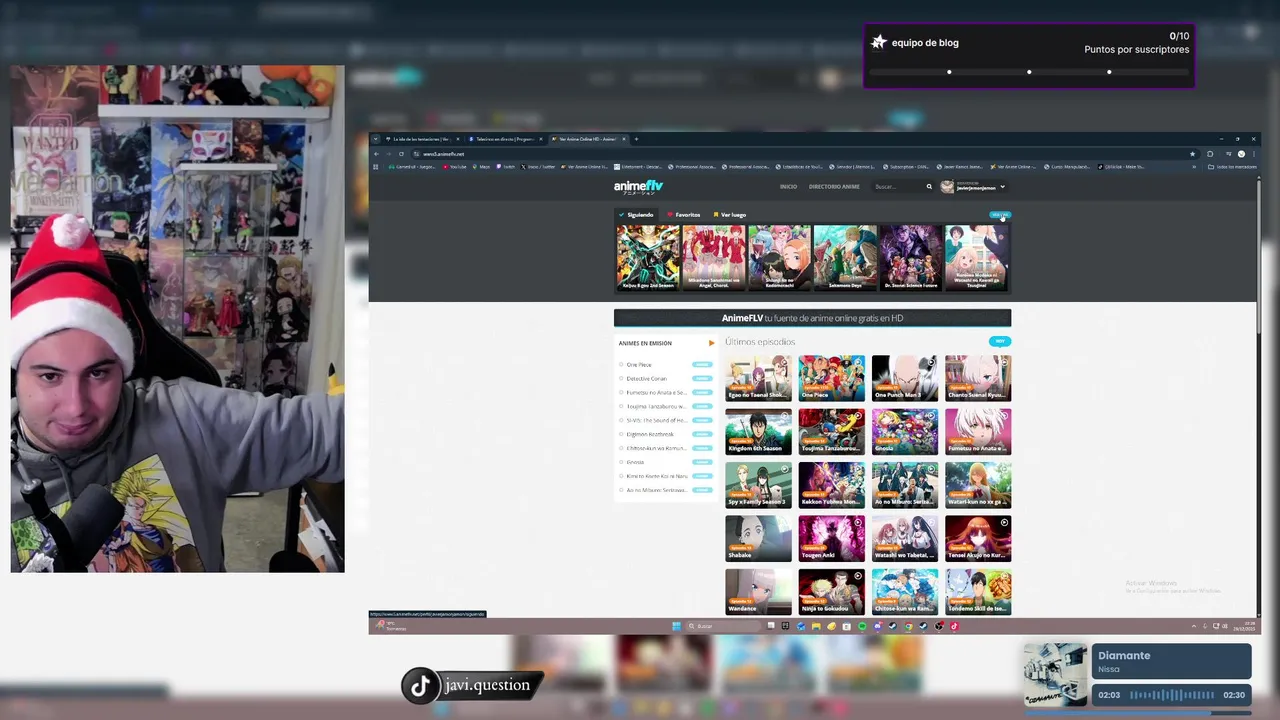Open a new browser tab with plus icon
This screenshot has height=720, width=1280.
click(636, 139)
